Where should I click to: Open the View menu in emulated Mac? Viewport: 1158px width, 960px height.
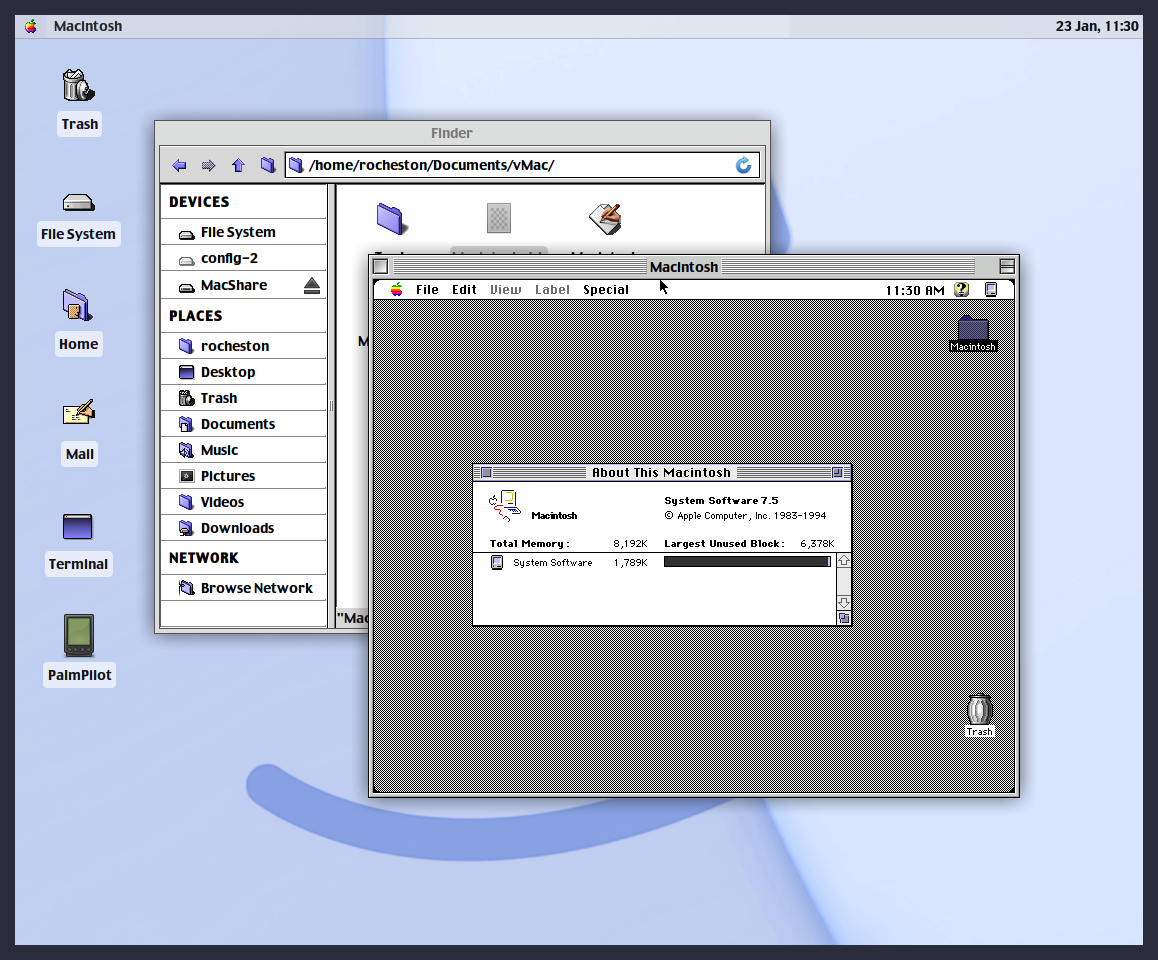506,290
